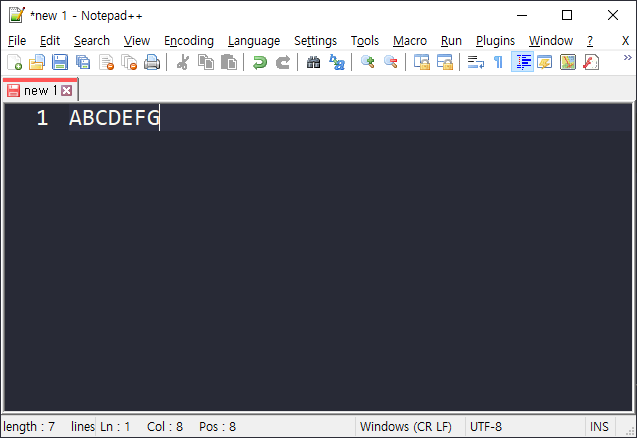Open the Encoding menu

(x=189, y=41)
